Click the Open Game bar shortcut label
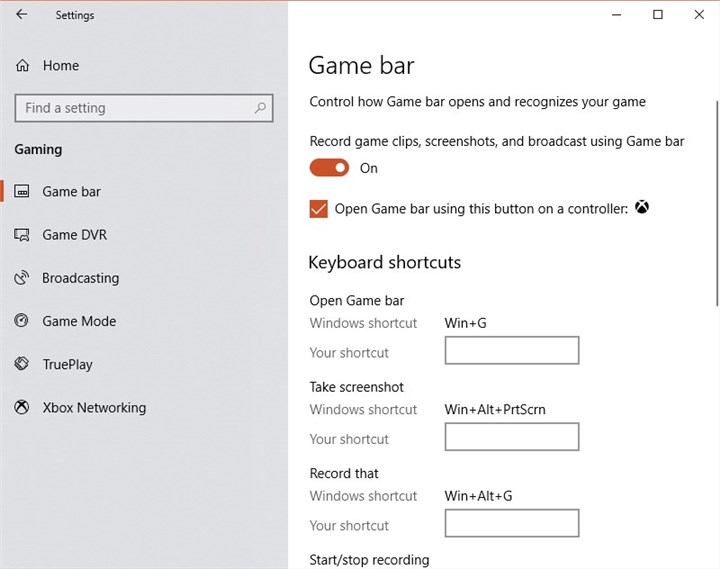Viewport: 720px width, 569px height. point(357,300)
